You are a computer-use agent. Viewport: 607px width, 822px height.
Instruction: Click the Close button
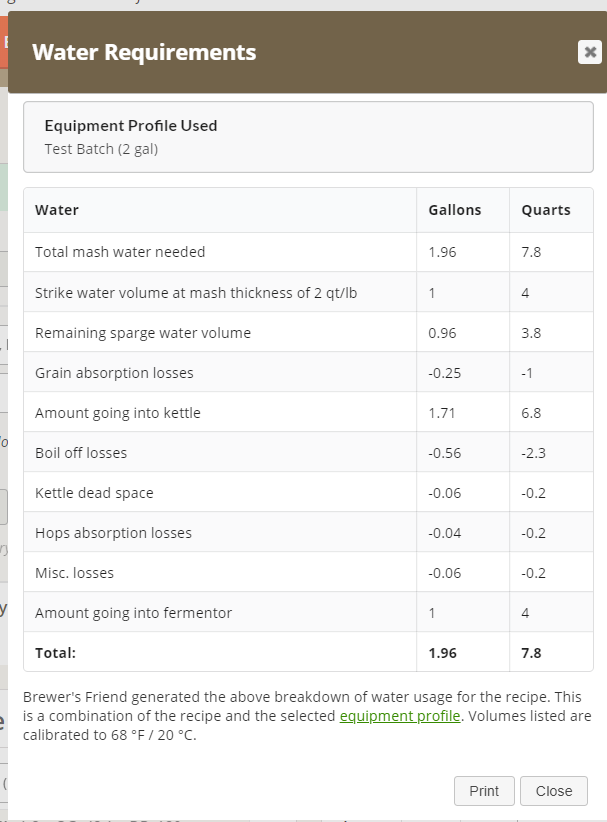tap(554, 791)
